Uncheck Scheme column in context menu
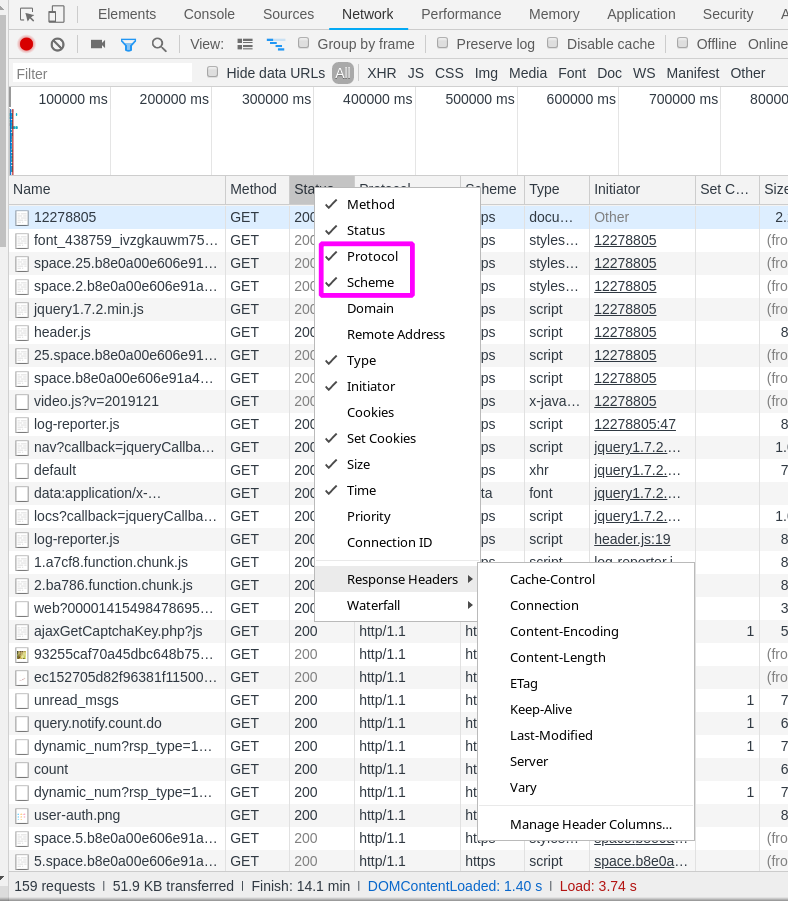788x901 pixels. (397, 283)
